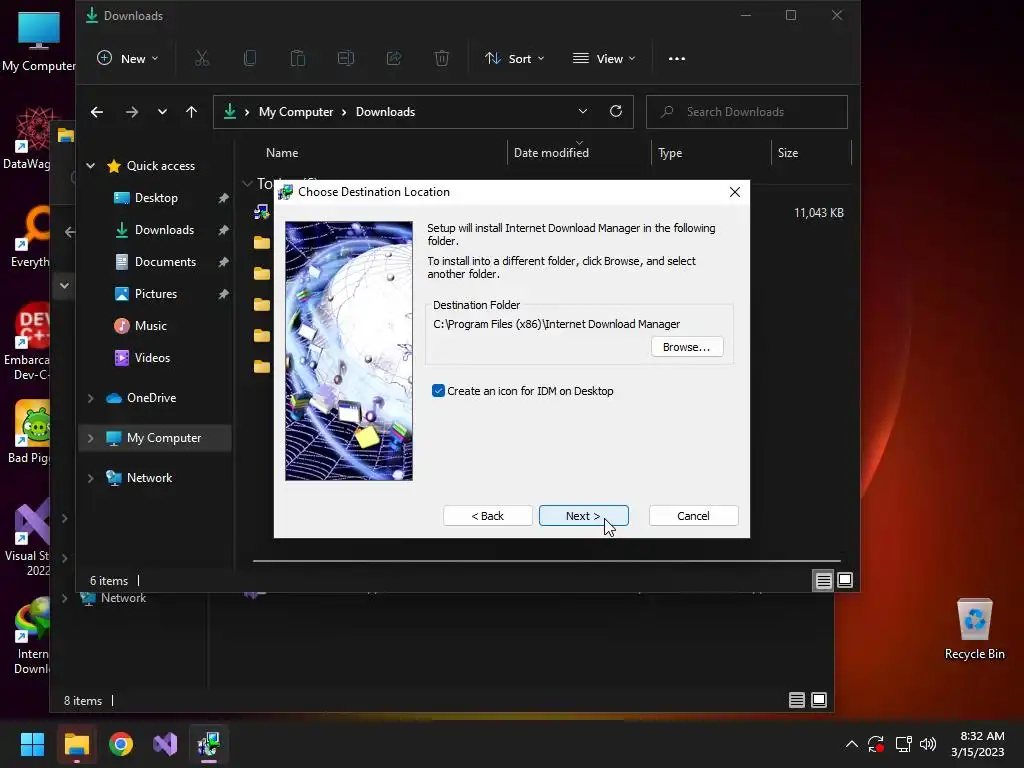Click the Next button in the IDM setup
1024x768 pixels.
click(583, 516)
